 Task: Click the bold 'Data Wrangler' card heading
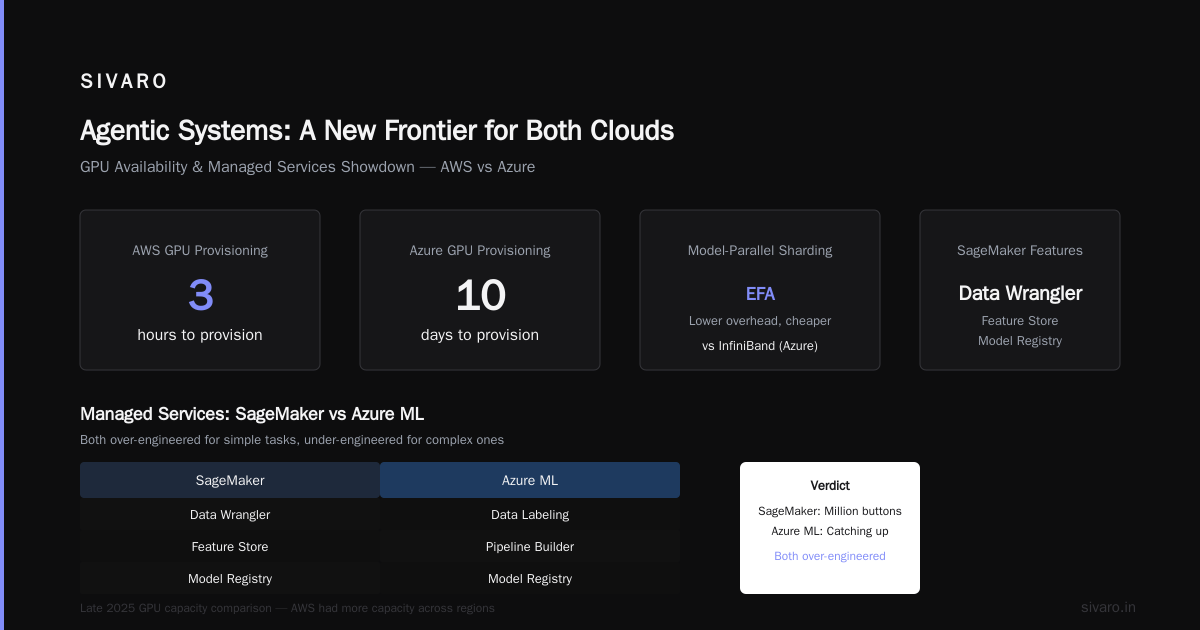tap(1020, 293)
